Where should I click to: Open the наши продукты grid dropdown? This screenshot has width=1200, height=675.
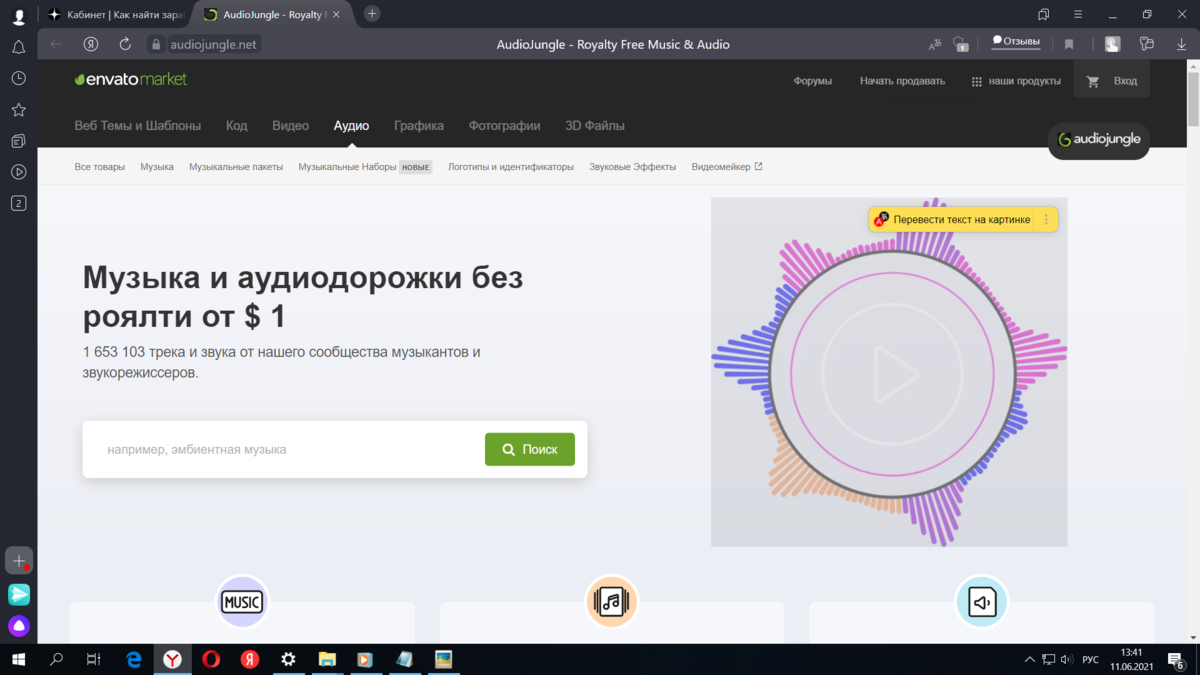point(1016,81)
